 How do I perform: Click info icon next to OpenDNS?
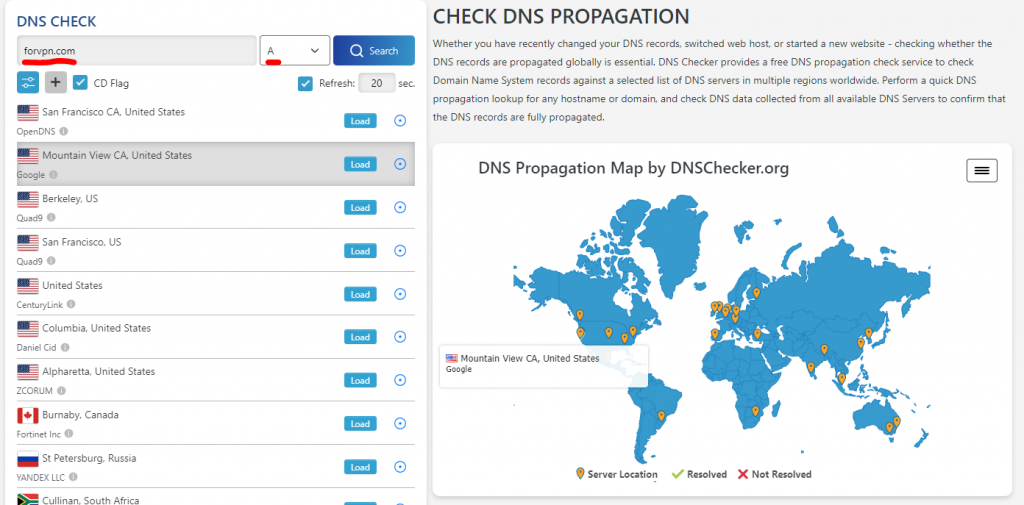coord(64,131)
